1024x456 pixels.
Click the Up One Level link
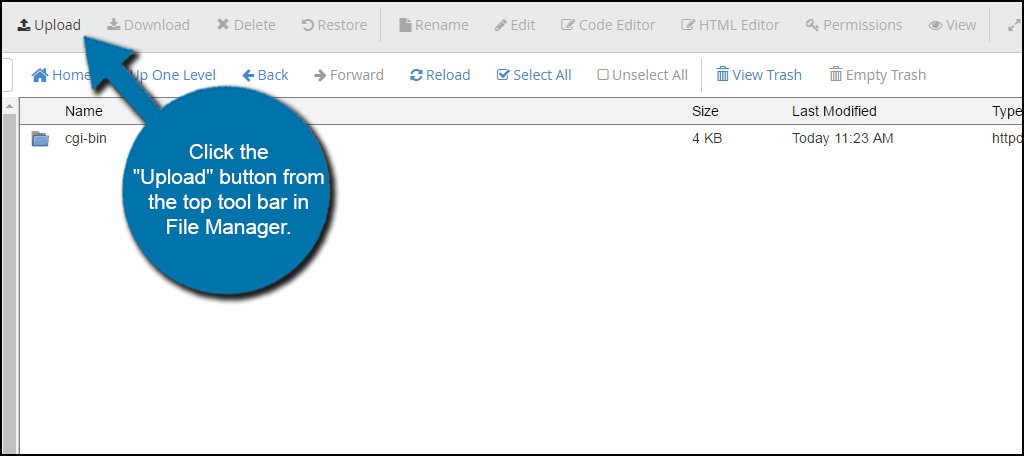tap(173, 75)
